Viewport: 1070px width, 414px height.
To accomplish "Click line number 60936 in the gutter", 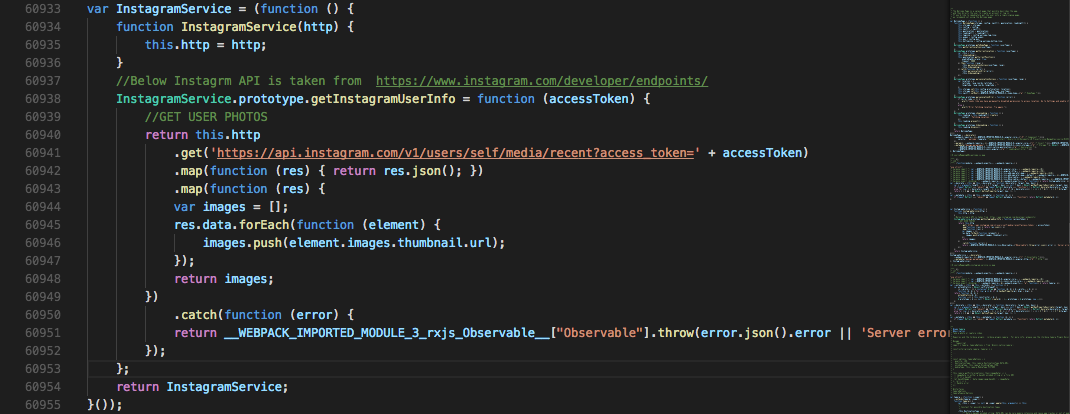I will tap(43, 63).
